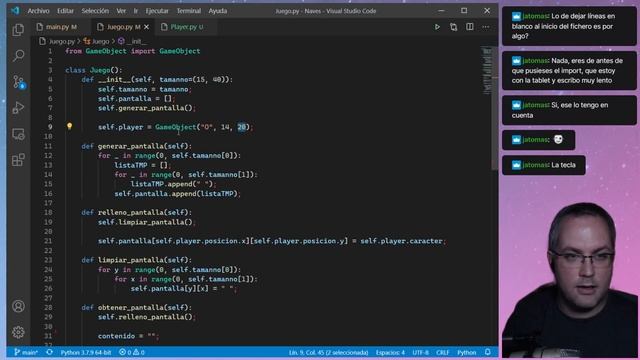Image resolution: width=640 pixels, height=360 pixels.
Task: Click 'self.generar_pantalla();' on line 7
Action: click(147, 108)
